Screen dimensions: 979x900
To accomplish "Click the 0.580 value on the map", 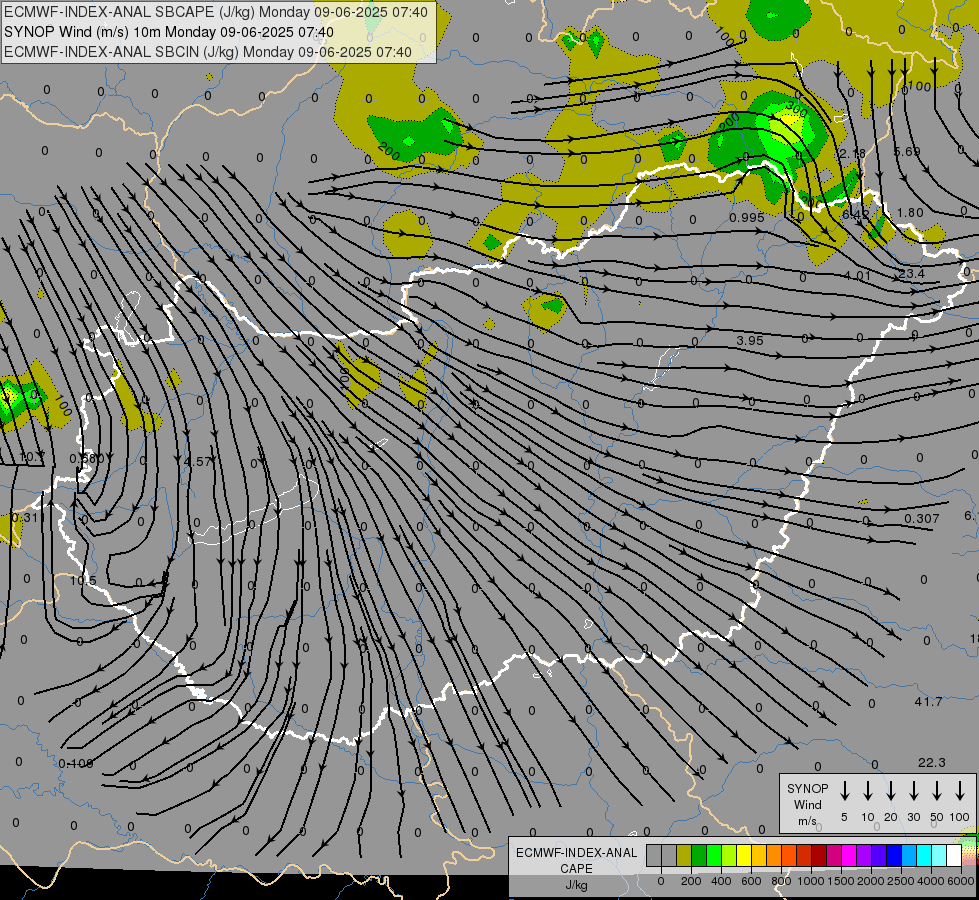I will coord(87,459).
